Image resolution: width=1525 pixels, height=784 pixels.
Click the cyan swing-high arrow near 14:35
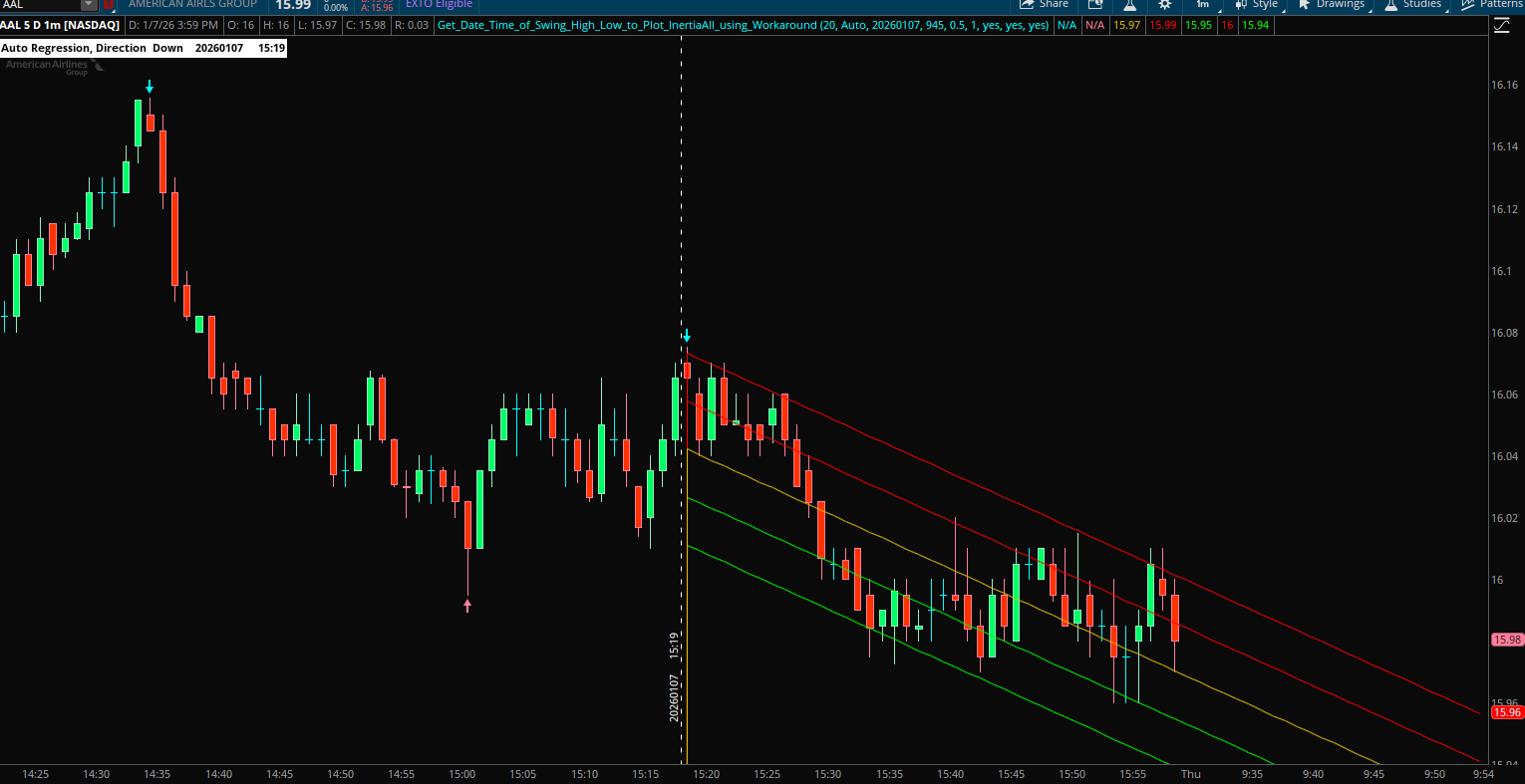pyautogui.click(x=150, y=87)
